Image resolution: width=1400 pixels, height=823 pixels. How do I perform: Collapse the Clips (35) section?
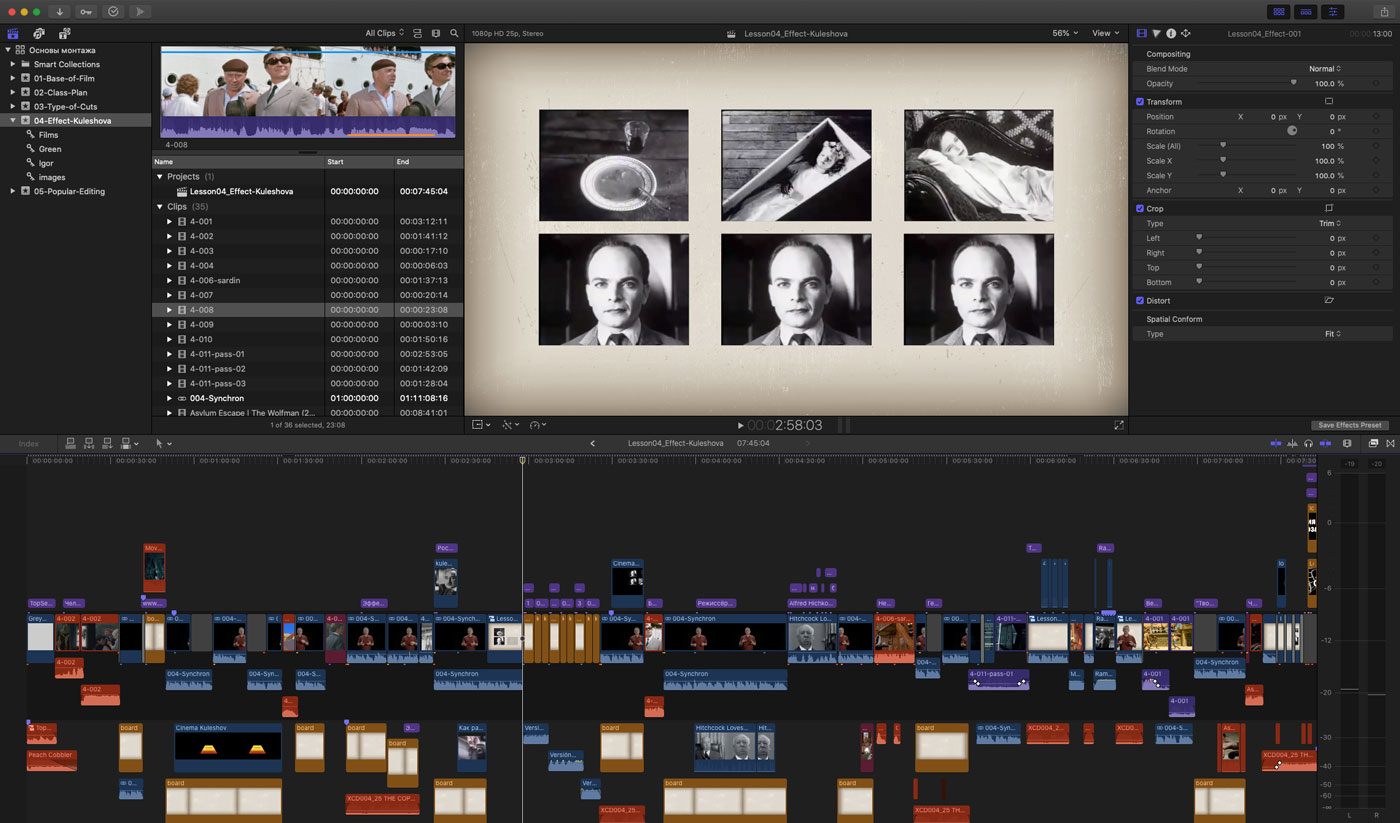coord(160,206)
